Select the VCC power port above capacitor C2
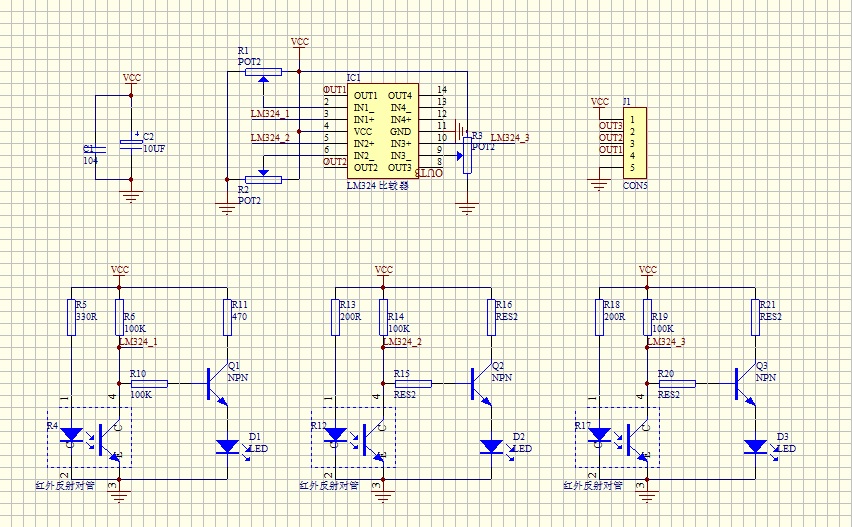Viewport: 852px width, 527px height. [131, 78]
